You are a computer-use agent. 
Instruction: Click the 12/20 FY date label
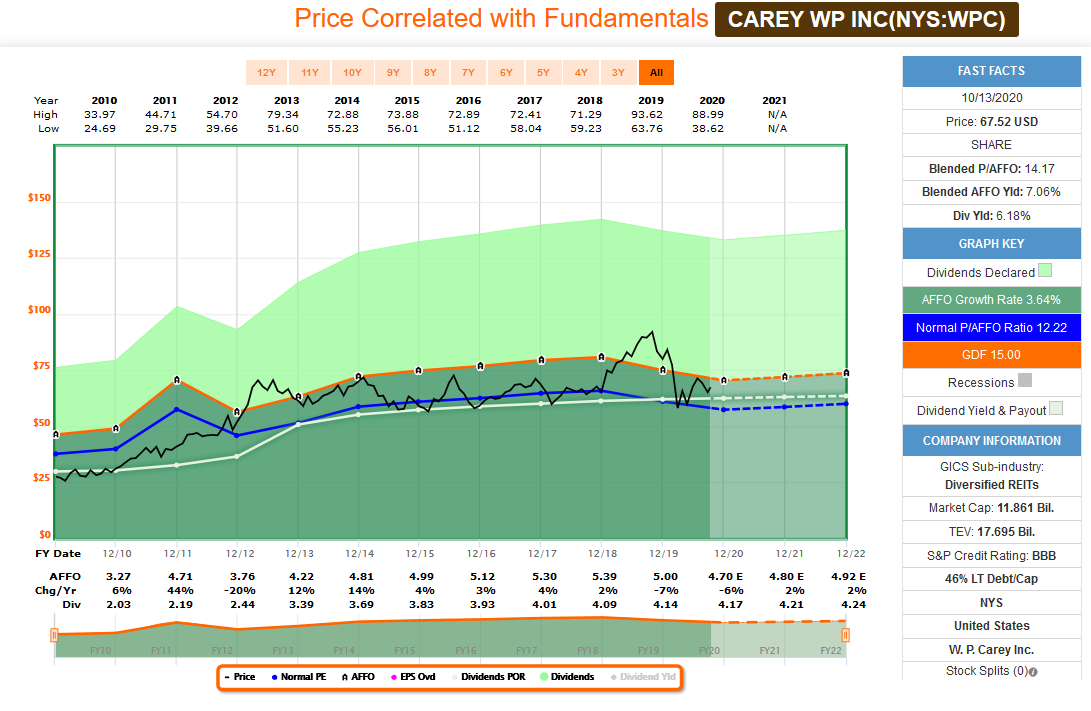tap(728, 553)
